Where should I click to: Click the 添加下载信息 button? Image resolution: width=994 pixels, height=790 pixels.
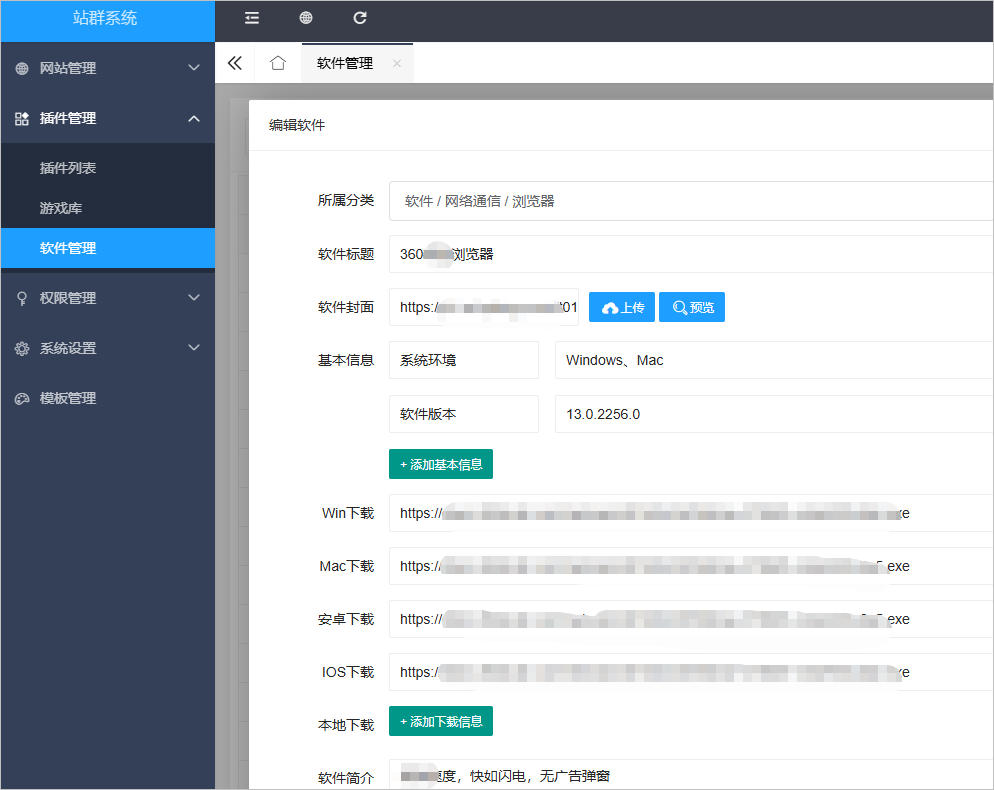441,721
